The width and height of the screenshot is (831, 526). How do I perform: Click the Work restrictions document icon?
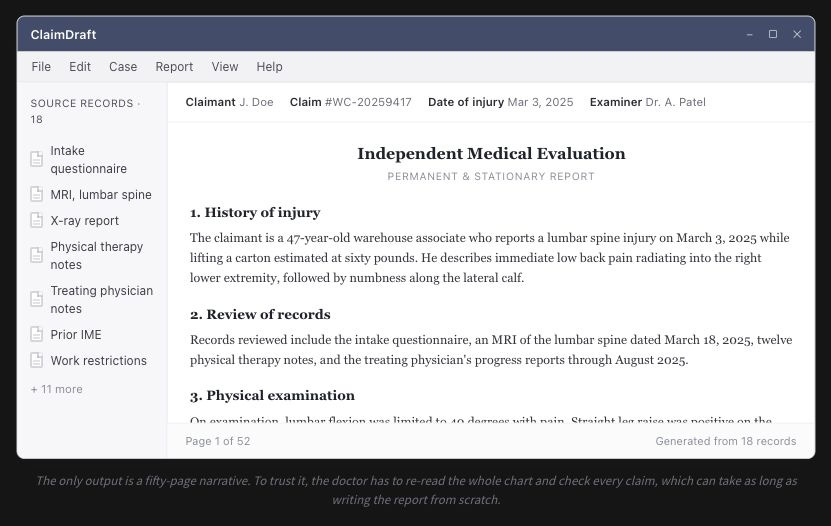pos(37,360)
